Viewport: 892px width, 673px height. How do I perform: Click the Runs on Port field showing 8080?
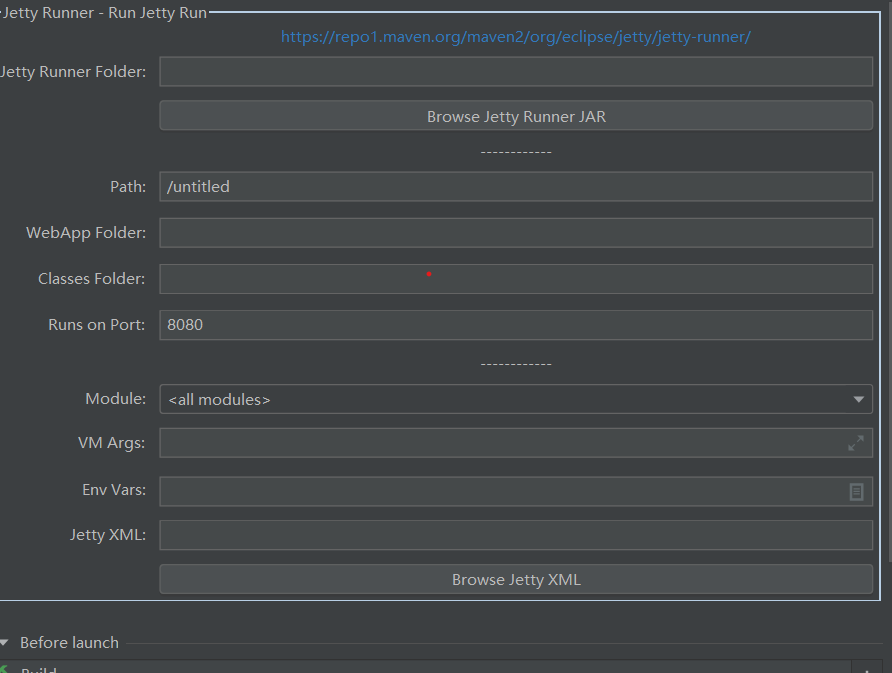(516, 325)
